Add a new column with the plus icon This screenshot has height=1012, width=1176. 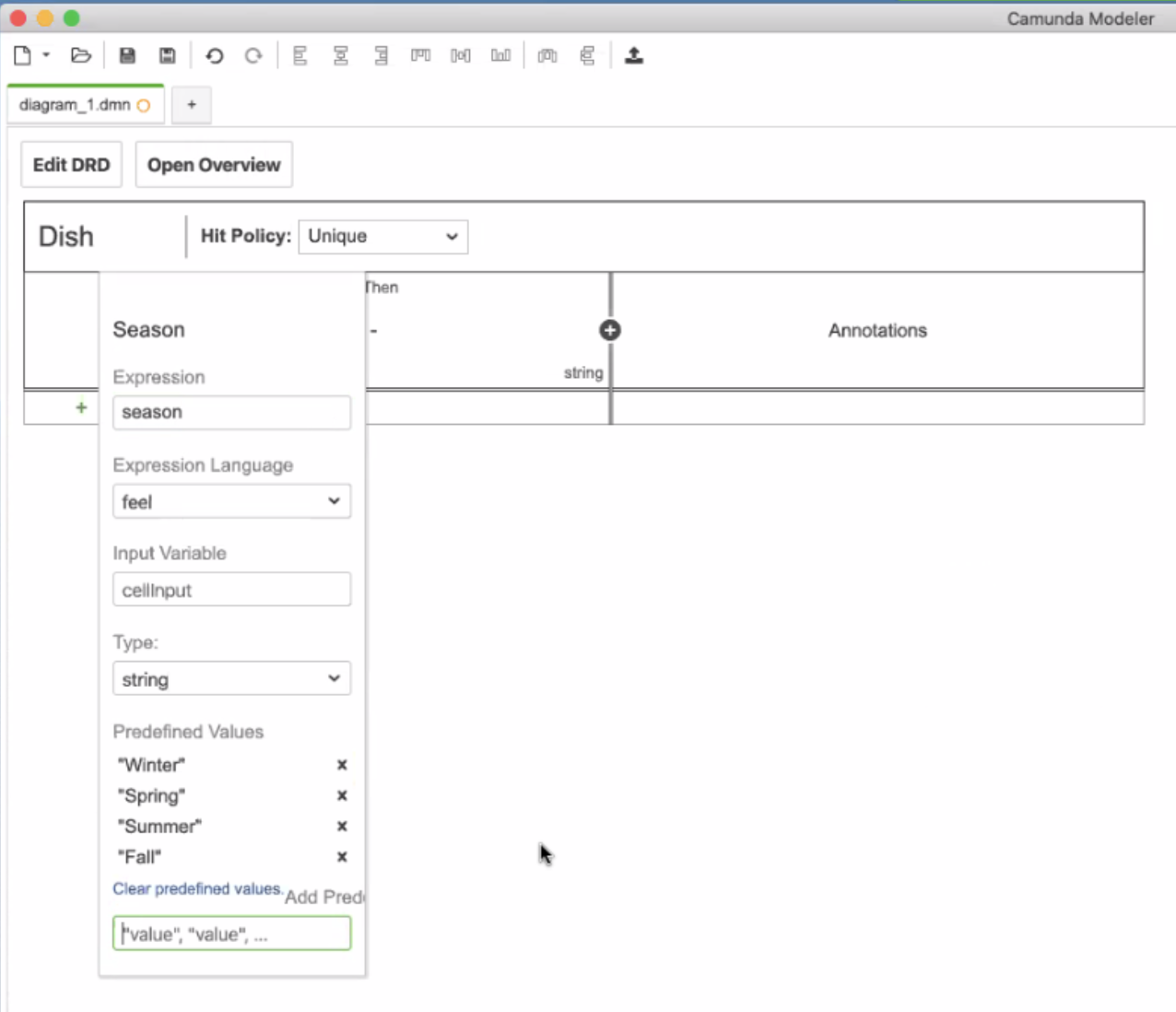tap(609, 330)
